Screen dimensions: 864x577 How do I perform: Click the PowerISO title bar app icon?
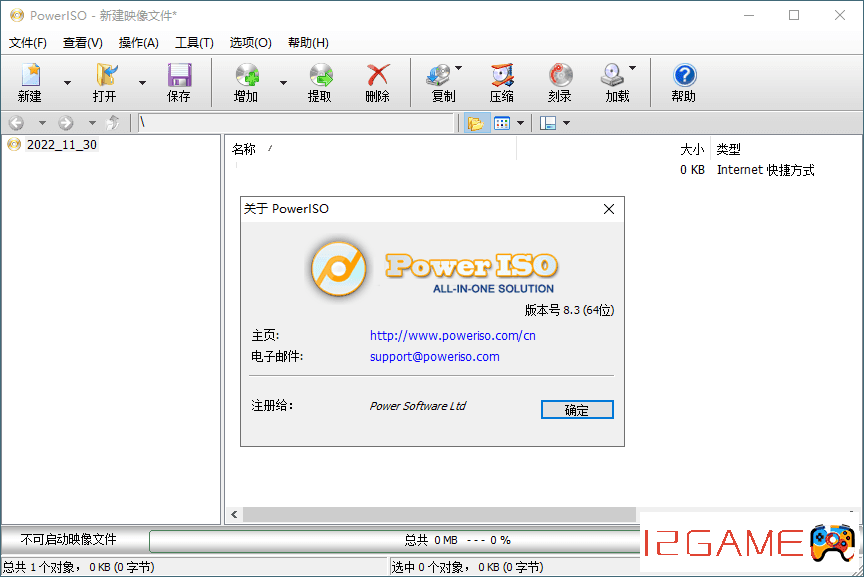click(17, 15)
